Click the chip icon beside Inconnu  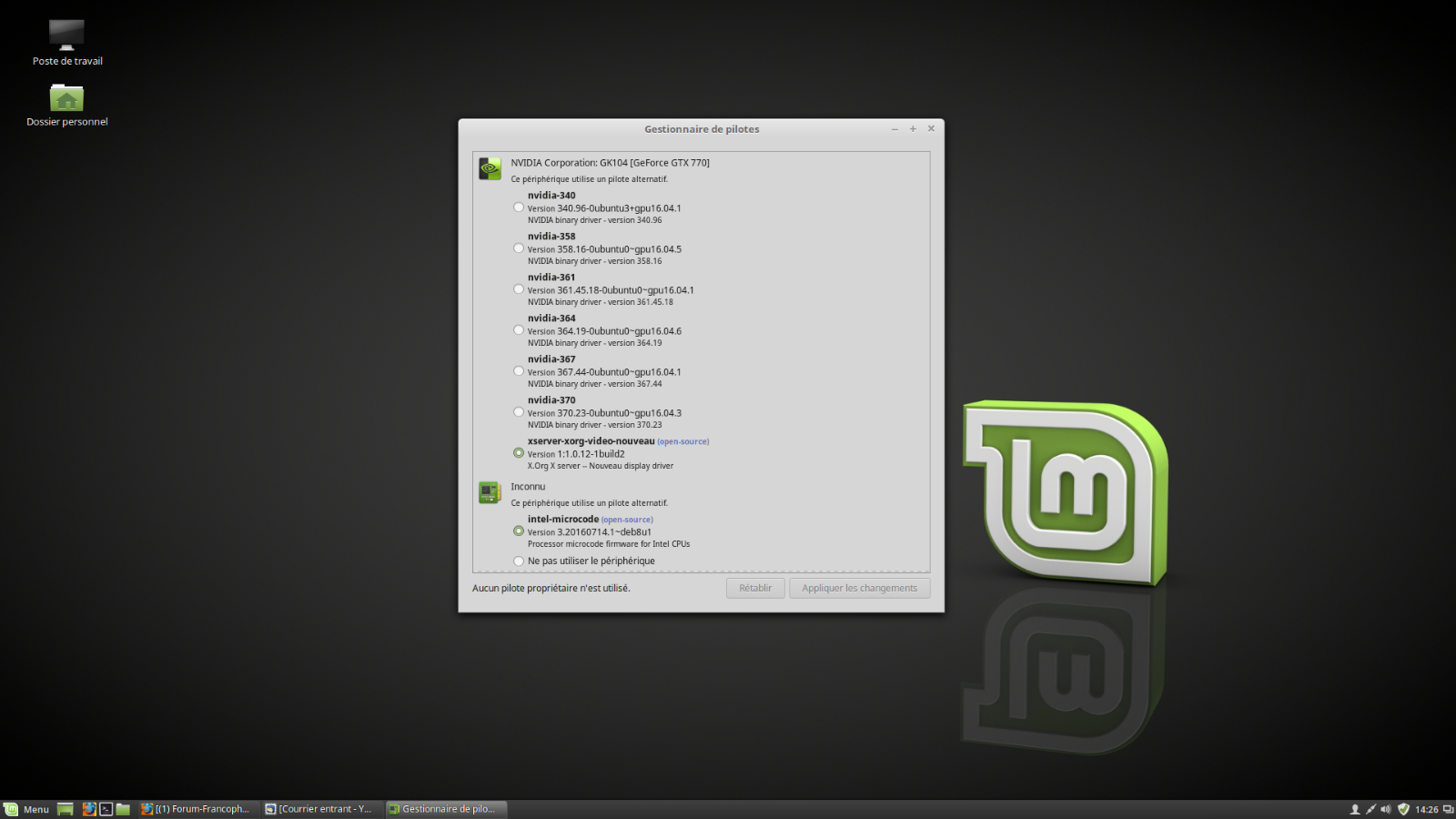(x=490, y=492)
